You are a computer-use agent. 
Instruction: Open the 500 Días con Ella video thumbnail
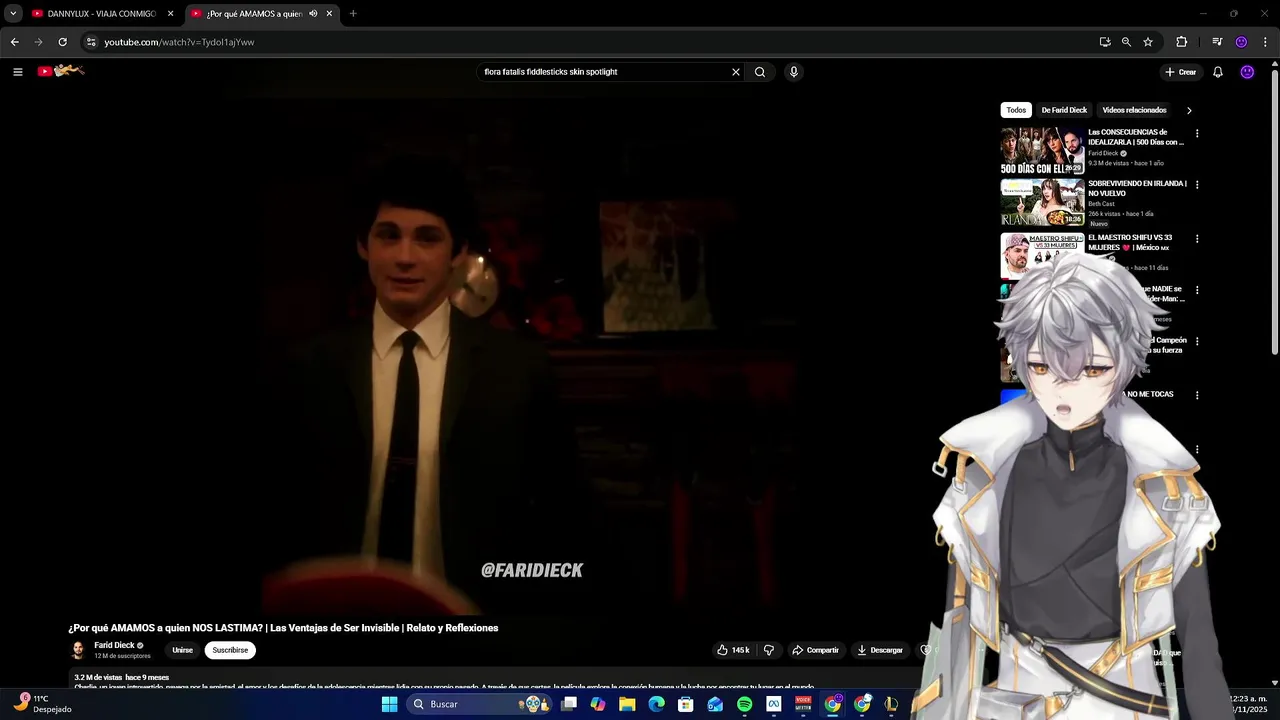[x=1042, y=151]
